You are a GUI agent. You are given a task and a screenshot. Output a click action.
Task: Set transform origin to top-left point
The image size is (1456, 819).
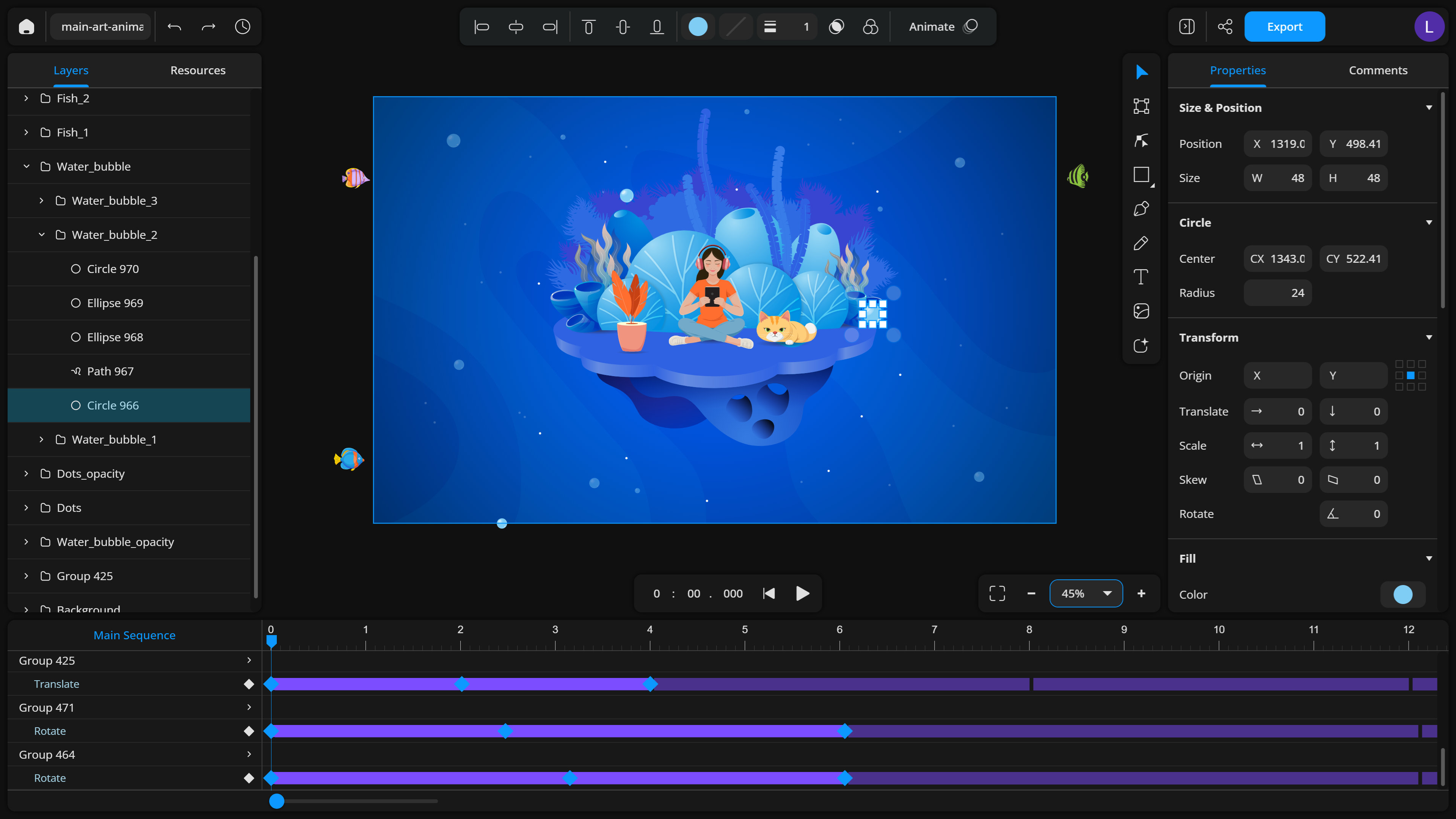point(1399,364)
